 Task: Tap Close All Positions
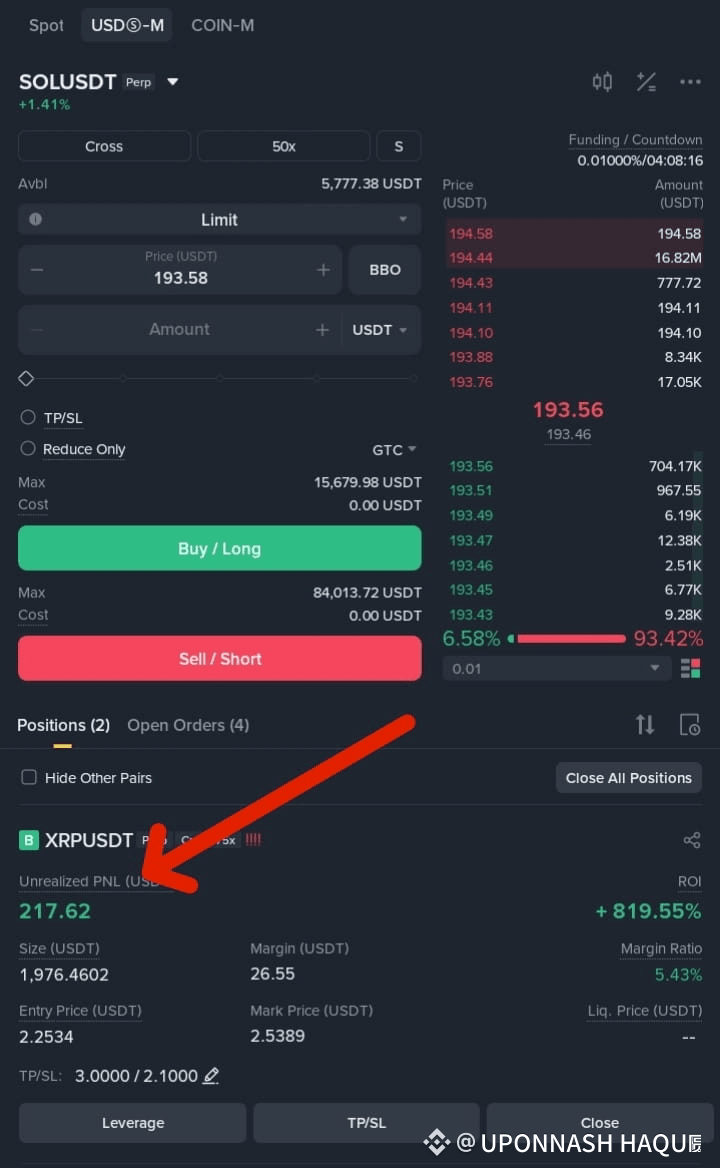(628, 778)
